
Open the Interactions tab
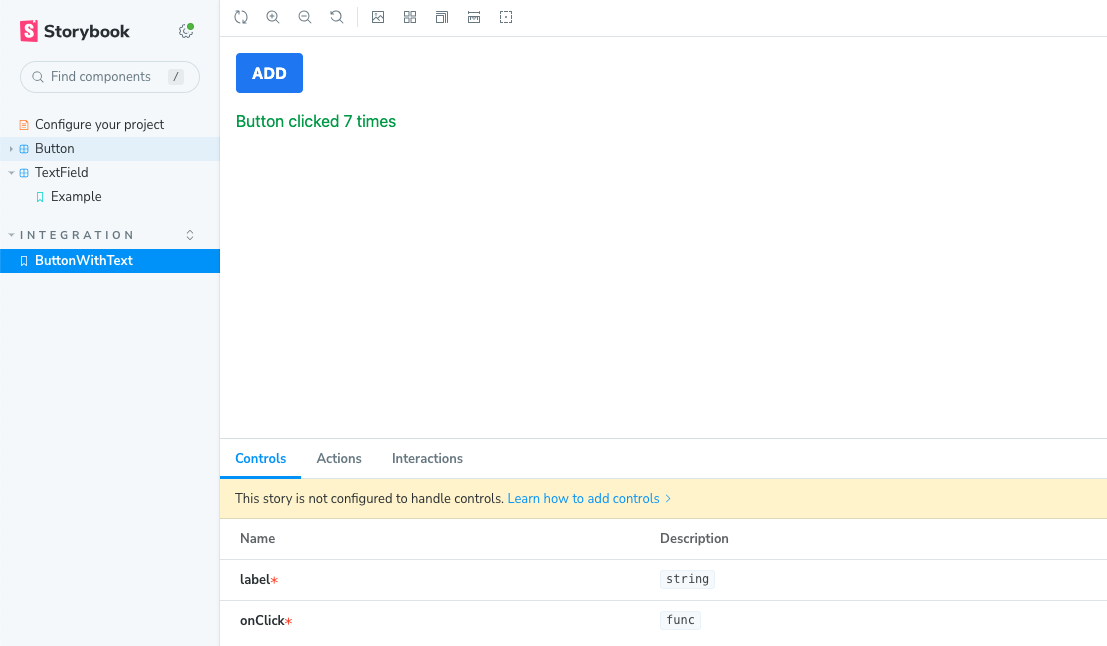coord(427,458)
